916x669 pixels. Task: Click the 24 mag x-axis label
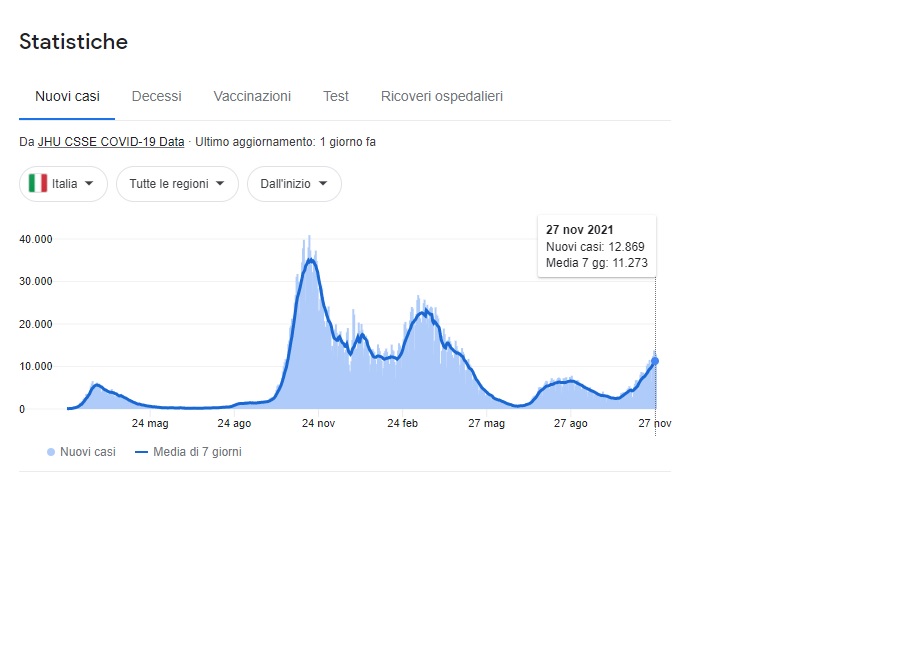150,423
